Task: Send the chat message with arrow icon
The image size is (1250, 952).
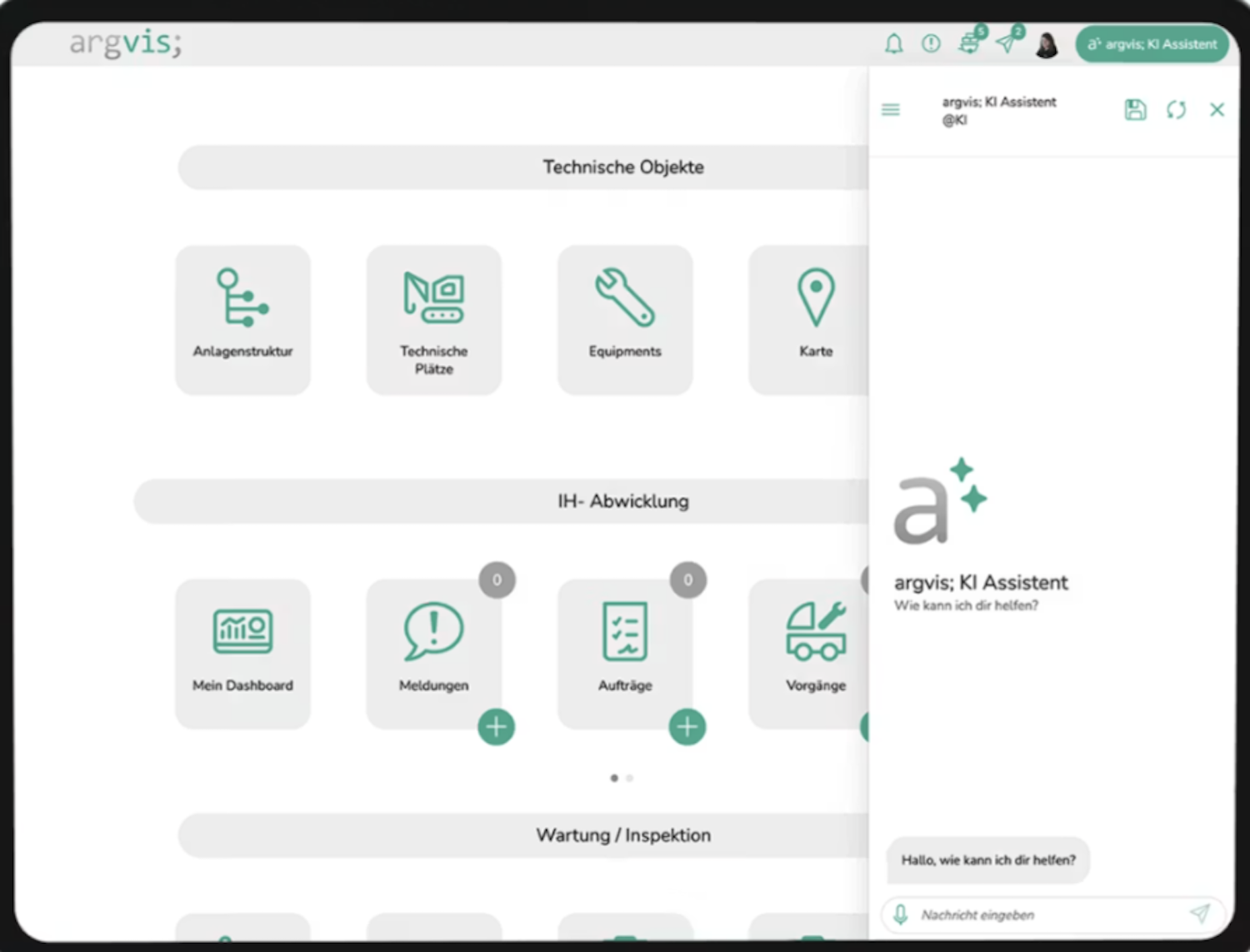Action: point(1200,913)
